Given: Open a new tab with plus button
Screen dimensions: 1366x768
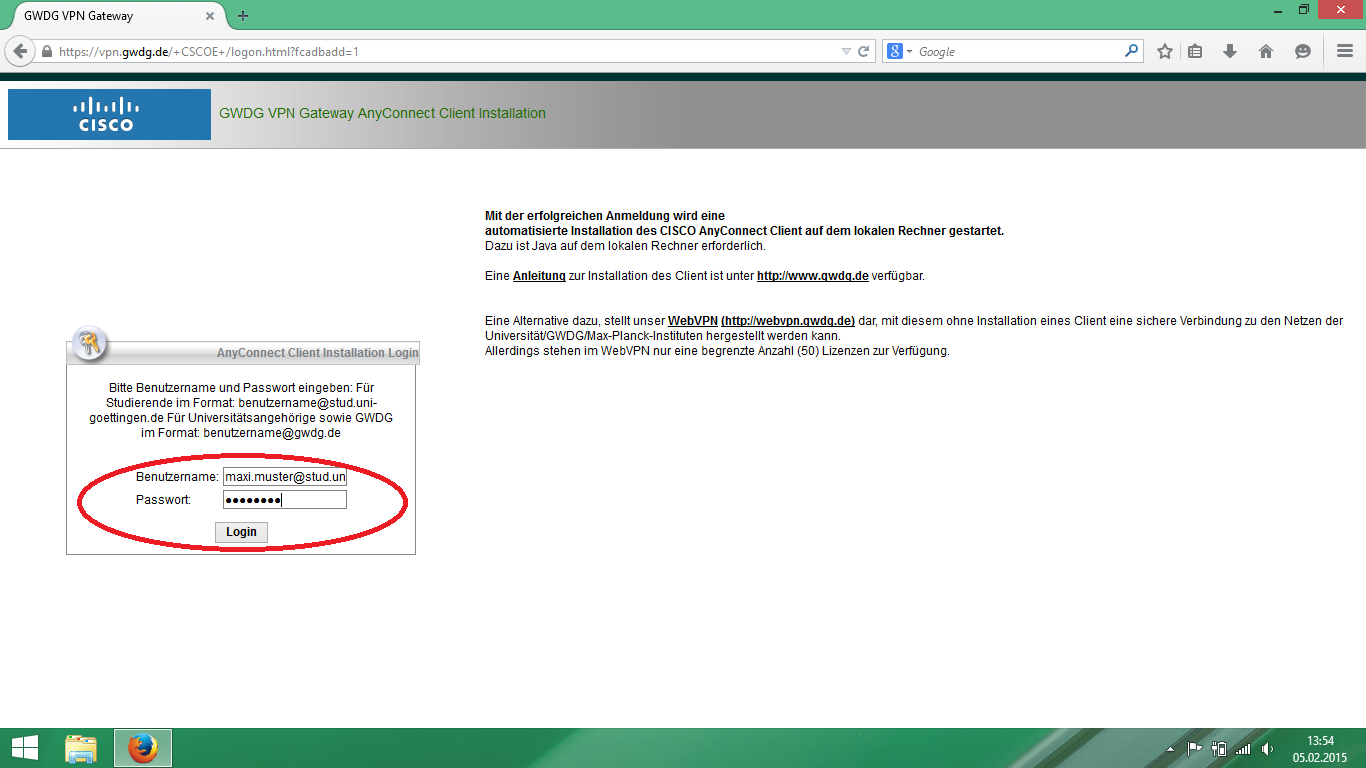Looking at the screenshot, I should point(243,16).
